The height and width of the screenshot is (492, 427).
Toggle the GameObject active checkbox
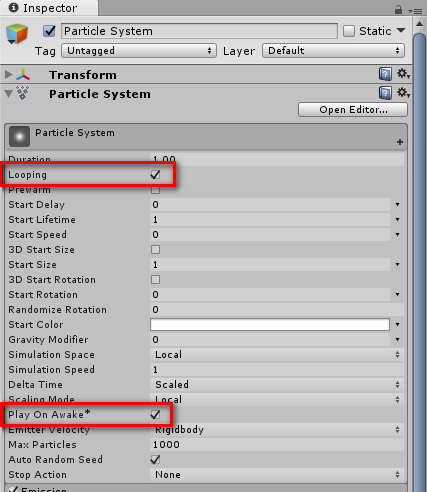tap(49, 31)
